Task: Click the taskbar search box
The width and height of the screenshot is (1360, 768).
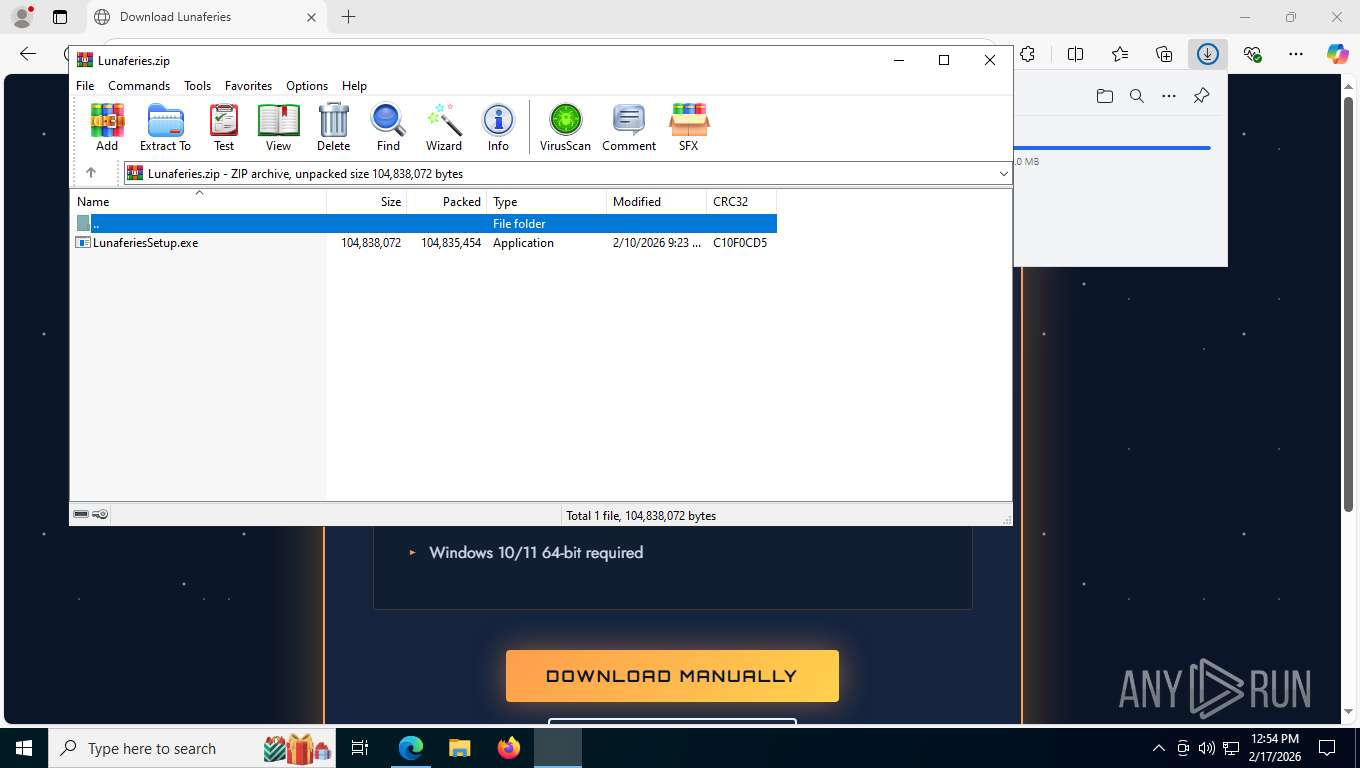Action: (x=192, y=748)
